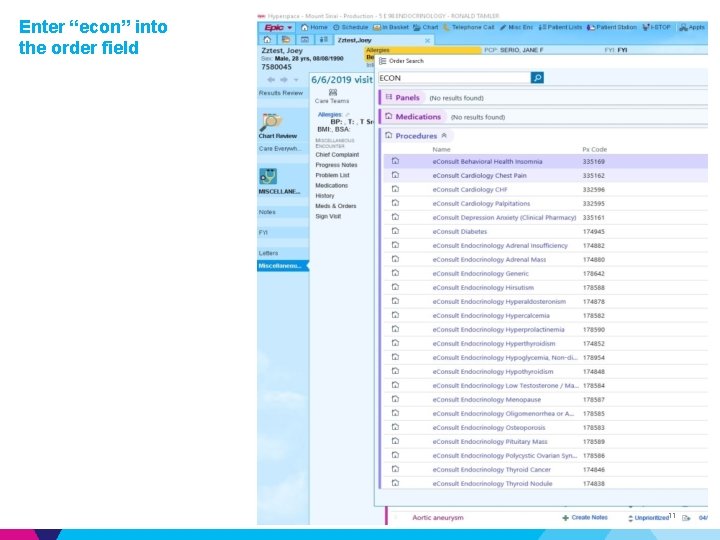This screenshot has width=720, height=540.
Task: Close the Zztest,Joey patient tab
Action: click(428, 40)
